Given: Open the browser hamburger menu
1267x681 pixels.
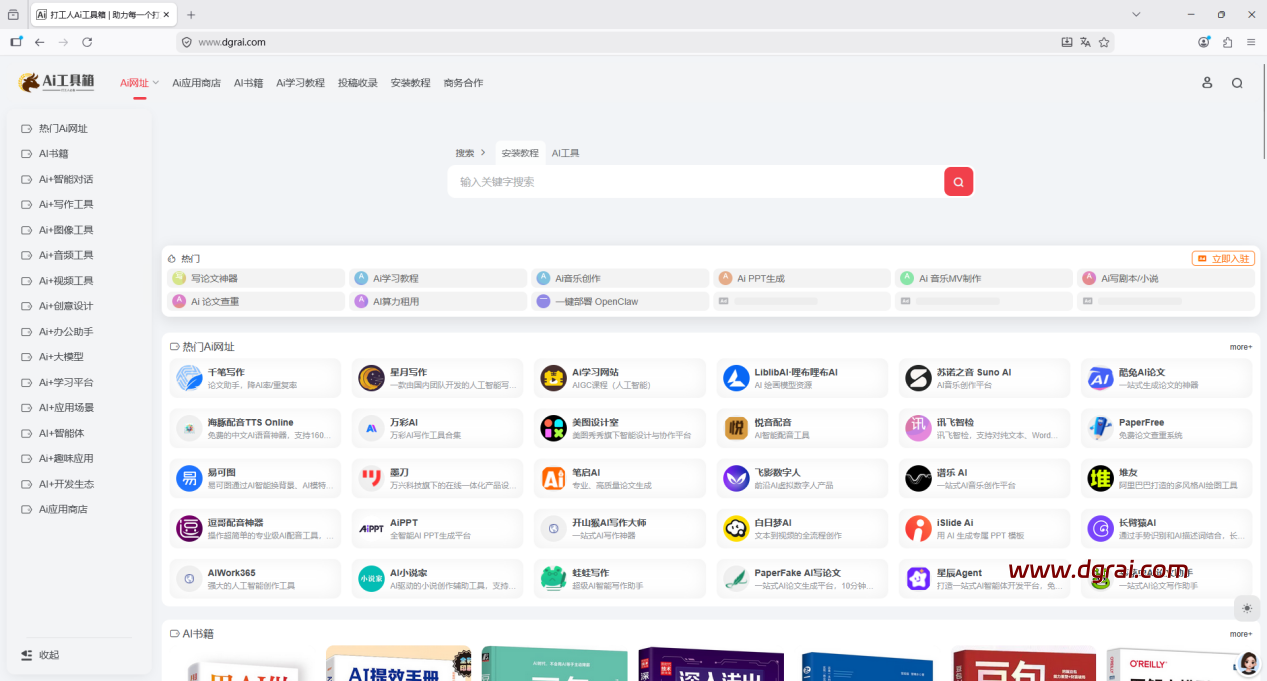Looking at the screenshot, I should tap(1251, 42).
